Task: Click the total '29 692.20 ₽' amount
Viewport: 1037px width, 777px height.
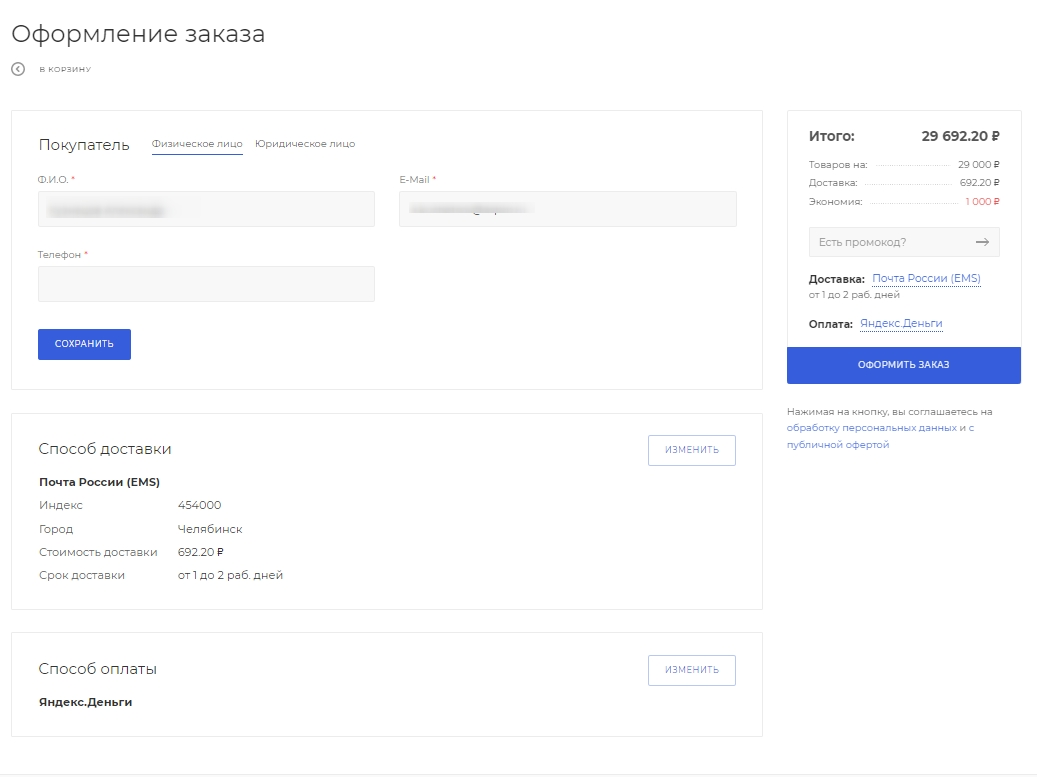Action: [960, 136]
